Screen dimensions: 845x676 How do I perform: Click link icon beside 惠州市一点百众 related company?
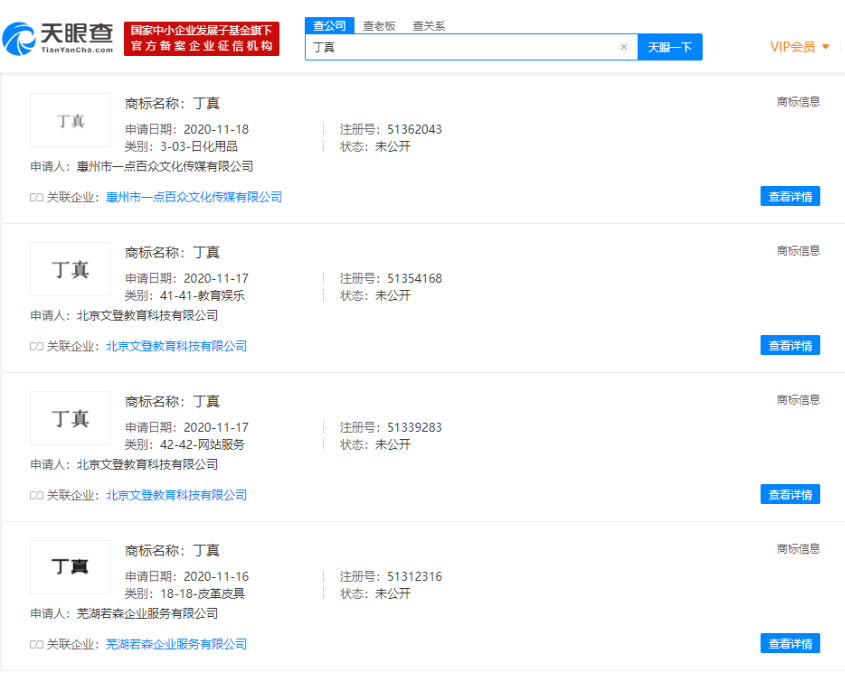tap(37, 197)
